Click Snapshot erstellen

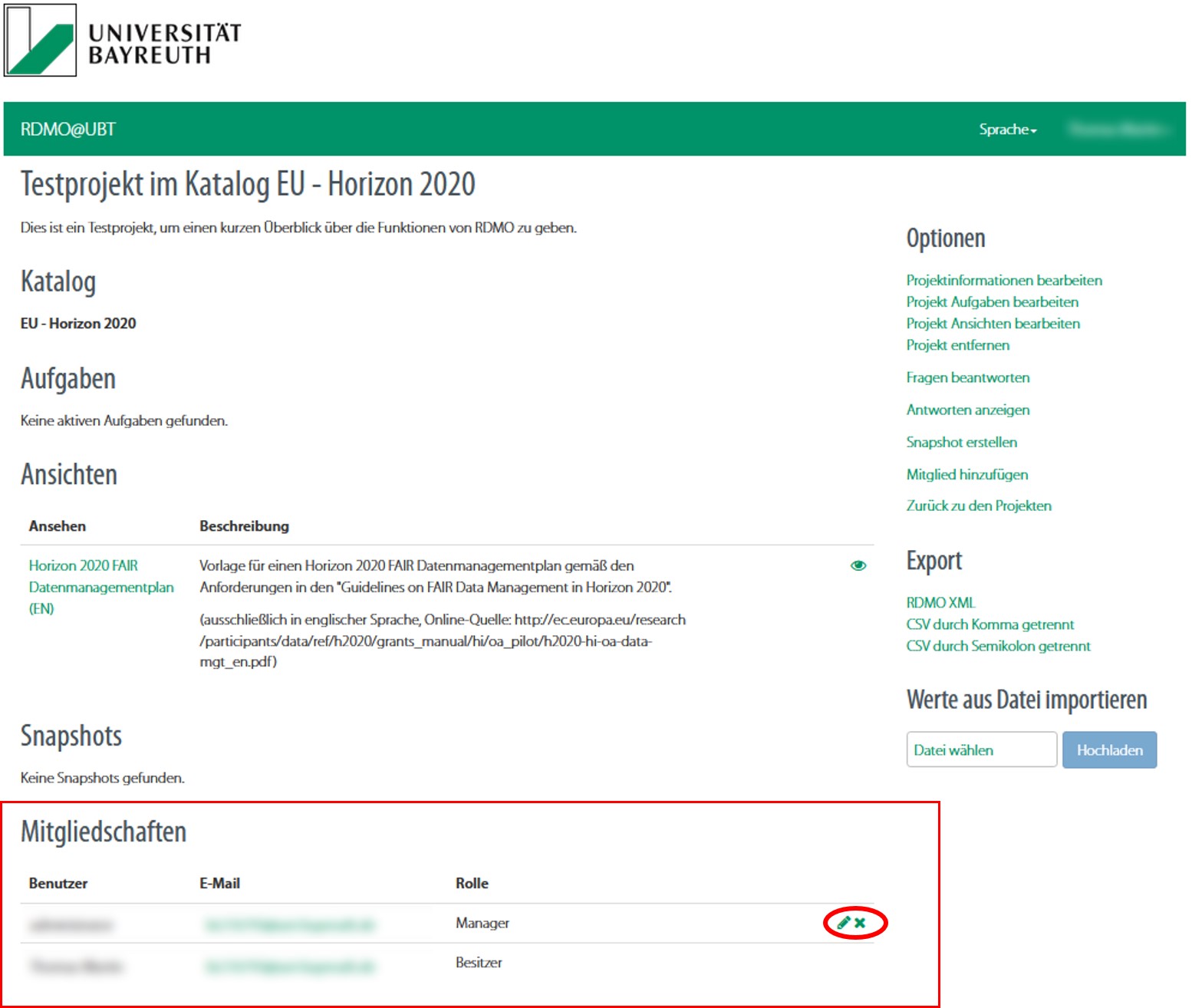(x=961, y=442)
